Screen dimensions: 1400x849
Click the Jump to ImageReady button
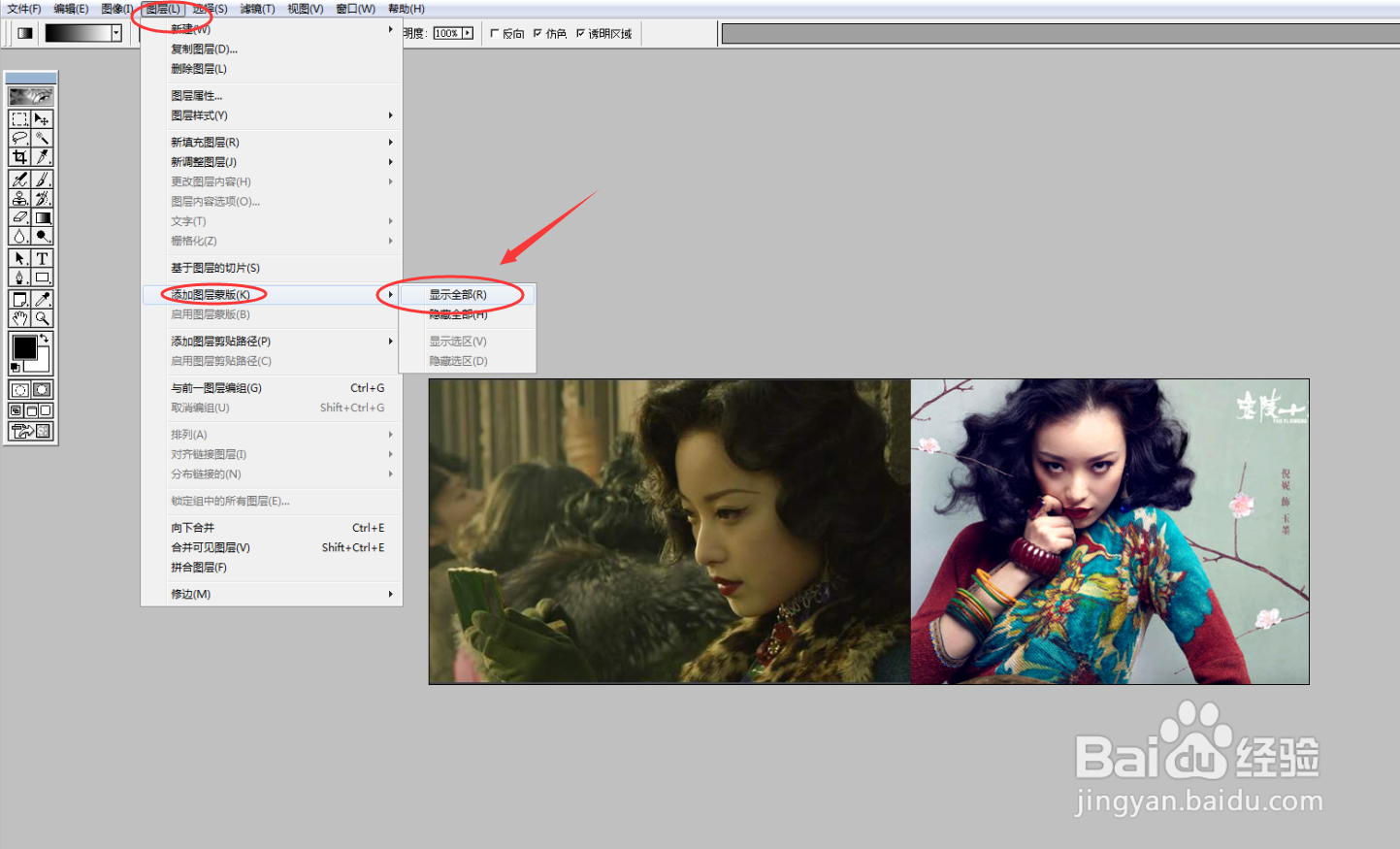point(31,431)
